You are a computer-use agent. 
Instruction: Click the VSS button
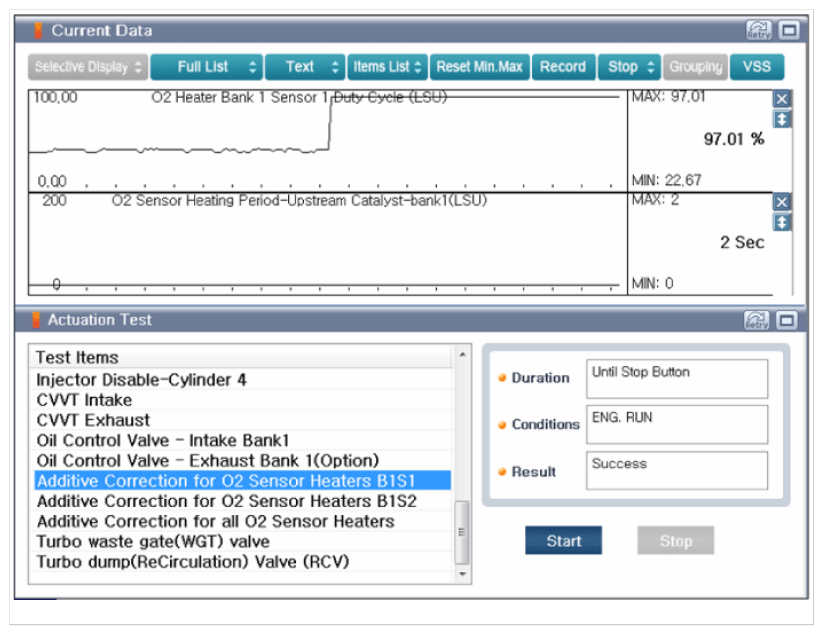[x=757, y=67]
